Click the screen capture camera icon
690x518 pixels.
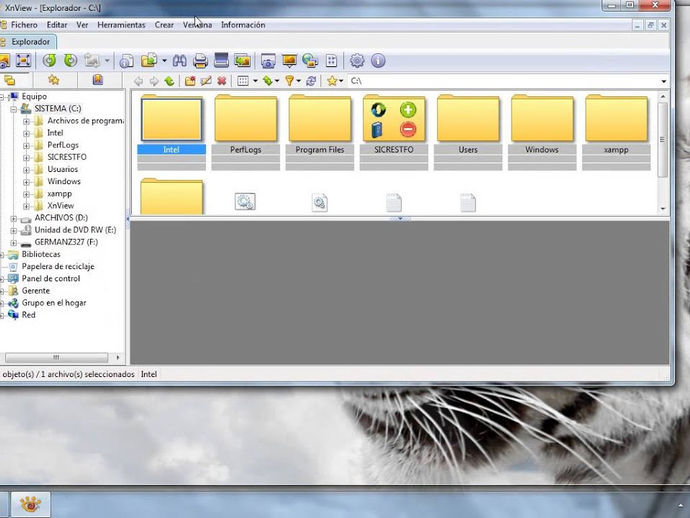pos(268,61)
